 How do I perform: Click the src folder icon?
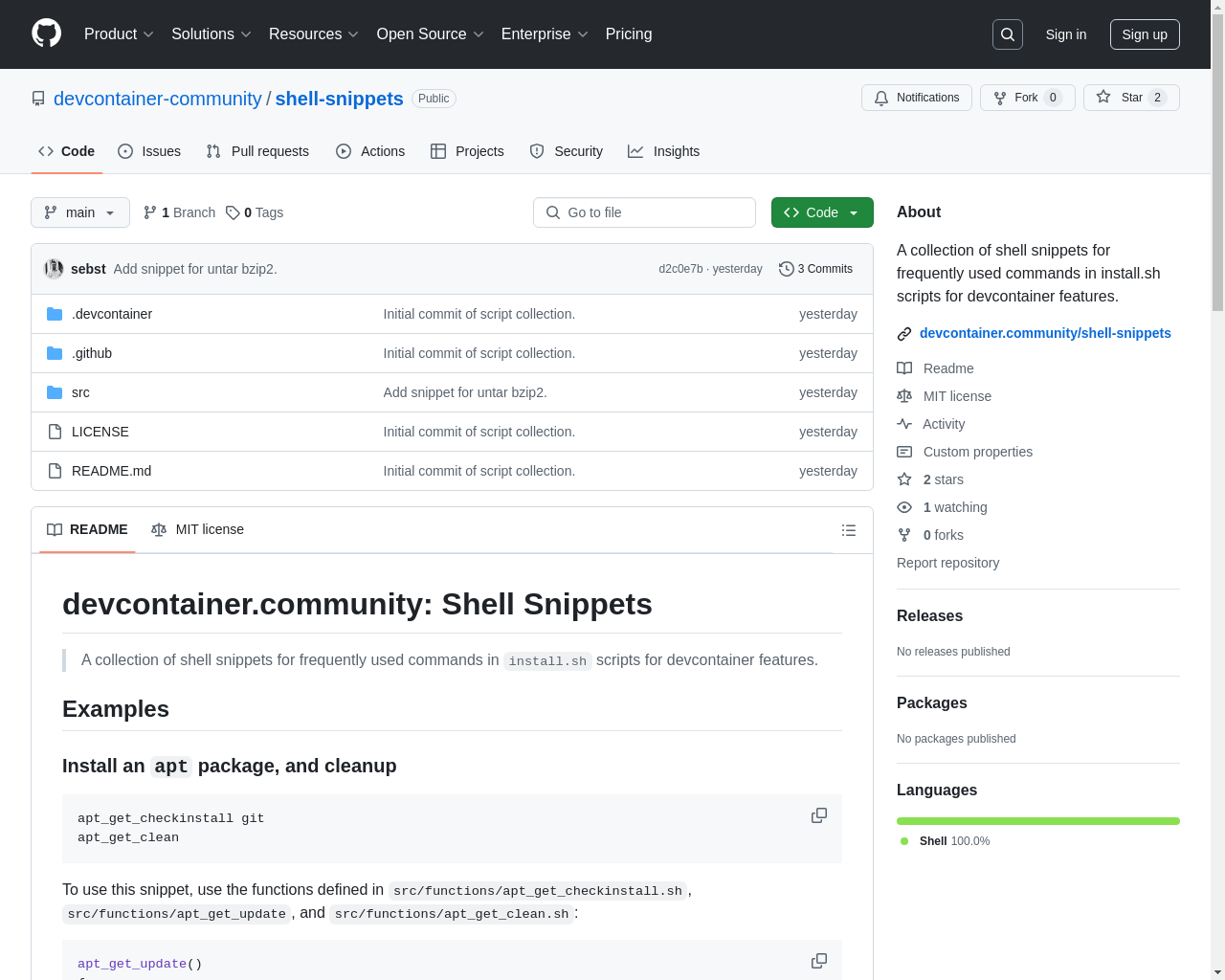click(55, 392)
